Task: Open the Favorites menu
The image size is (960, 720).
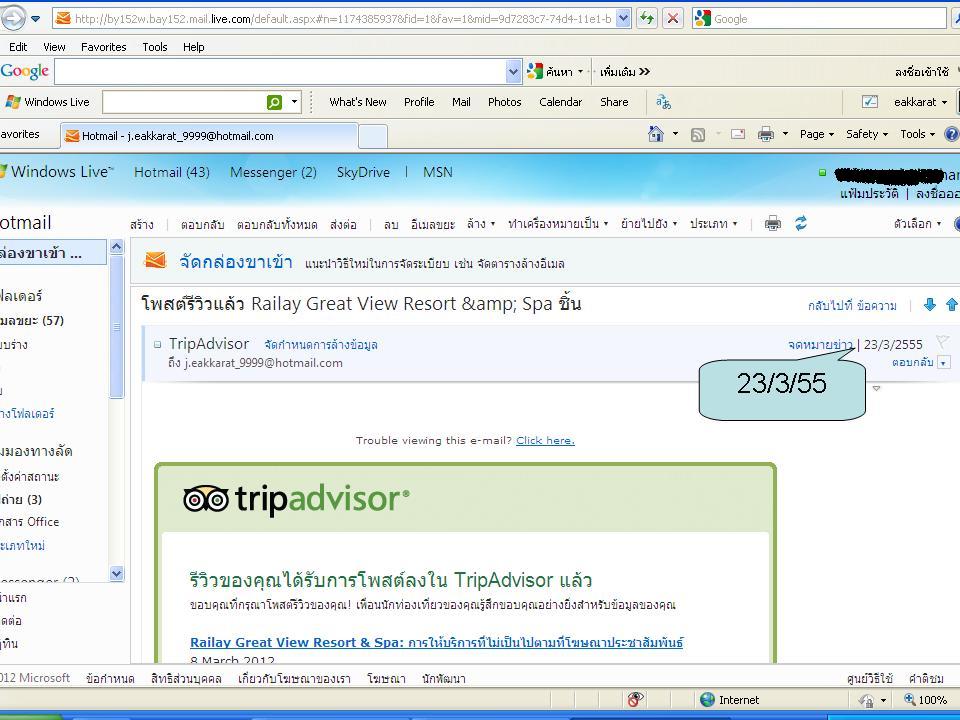Action: (x=103, y=47)
